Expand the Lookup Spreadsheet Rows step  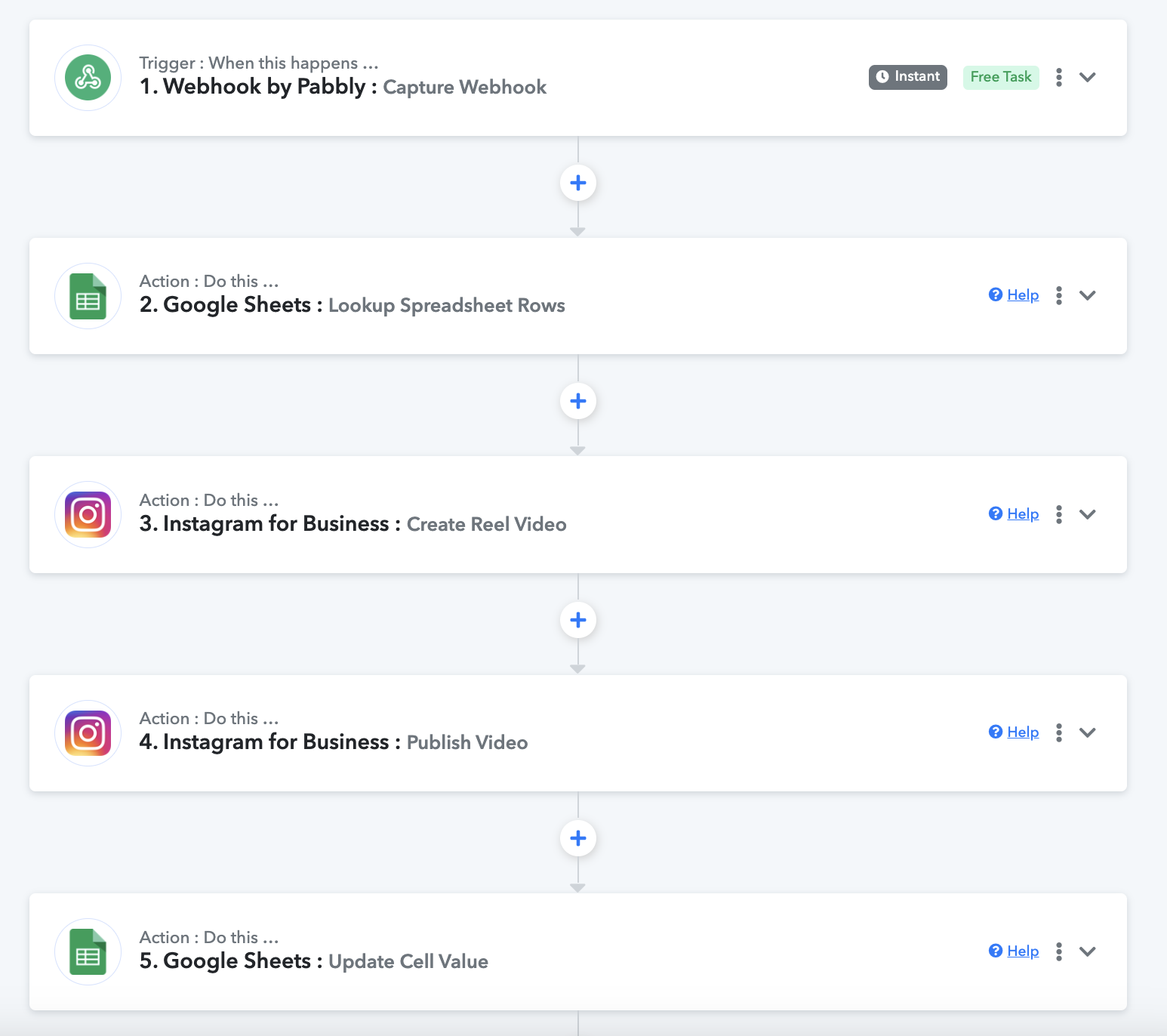[1088, 295]
